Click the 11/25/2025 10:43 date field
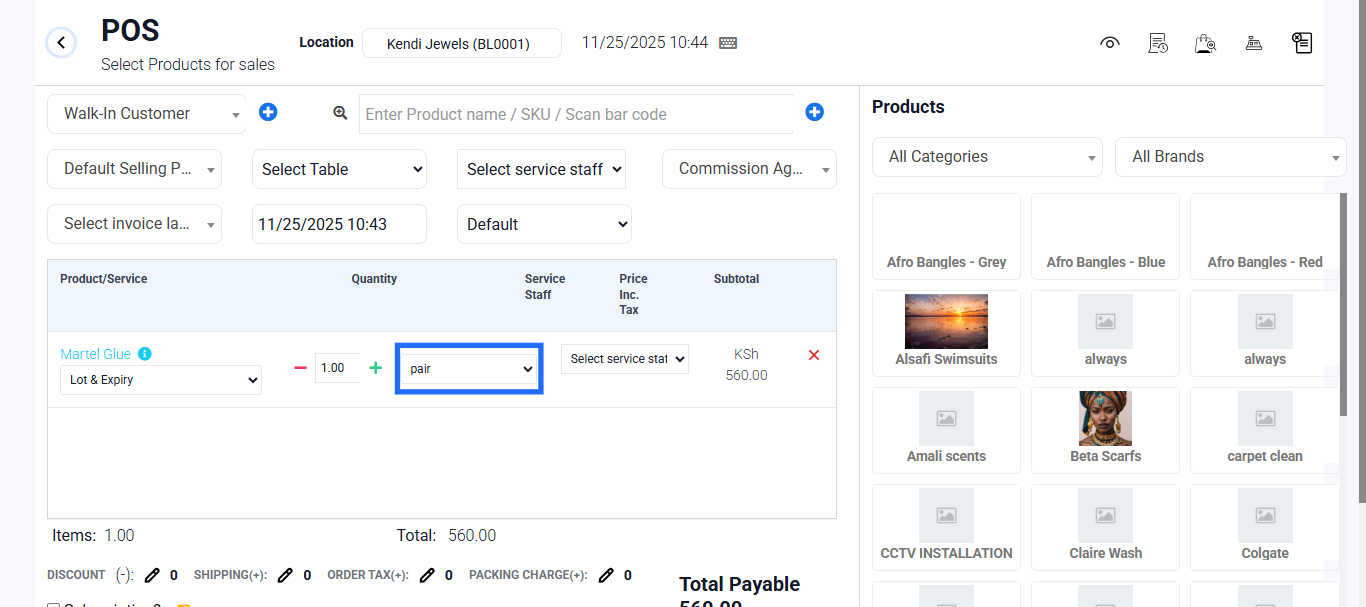 (340, 224)
